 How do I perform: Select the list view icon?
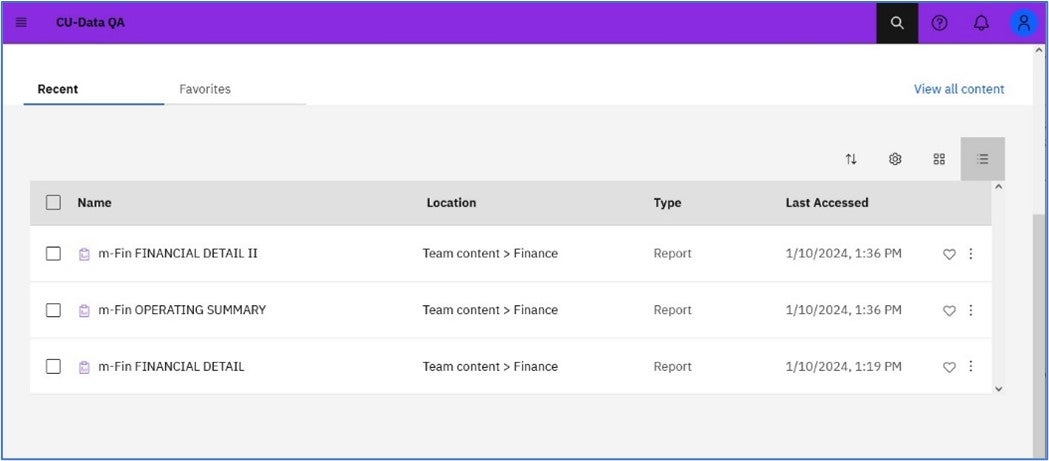click(x=983, y=159)
